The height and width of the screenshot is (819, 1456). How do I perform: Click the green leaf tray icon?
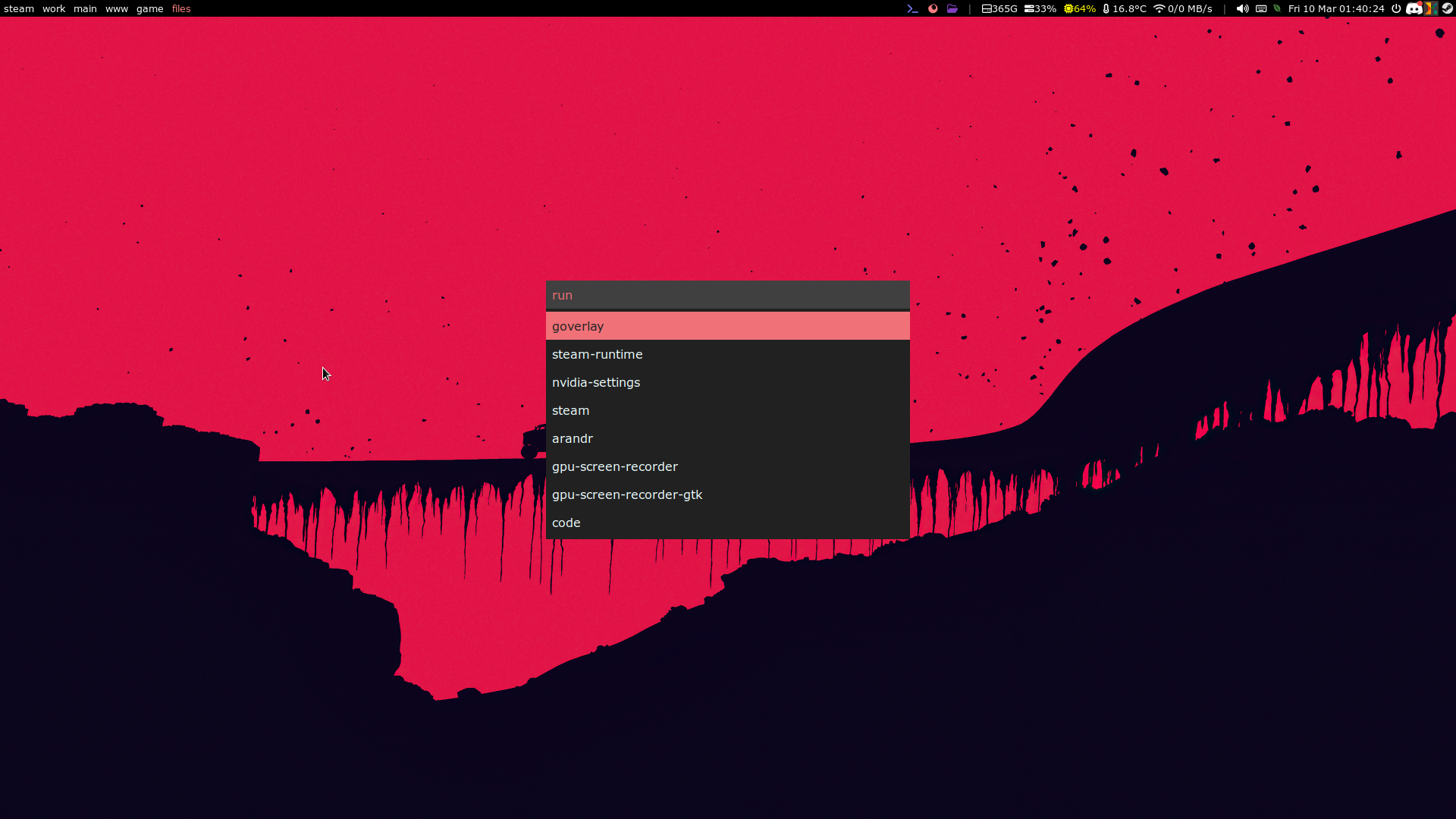point(1277,9)
